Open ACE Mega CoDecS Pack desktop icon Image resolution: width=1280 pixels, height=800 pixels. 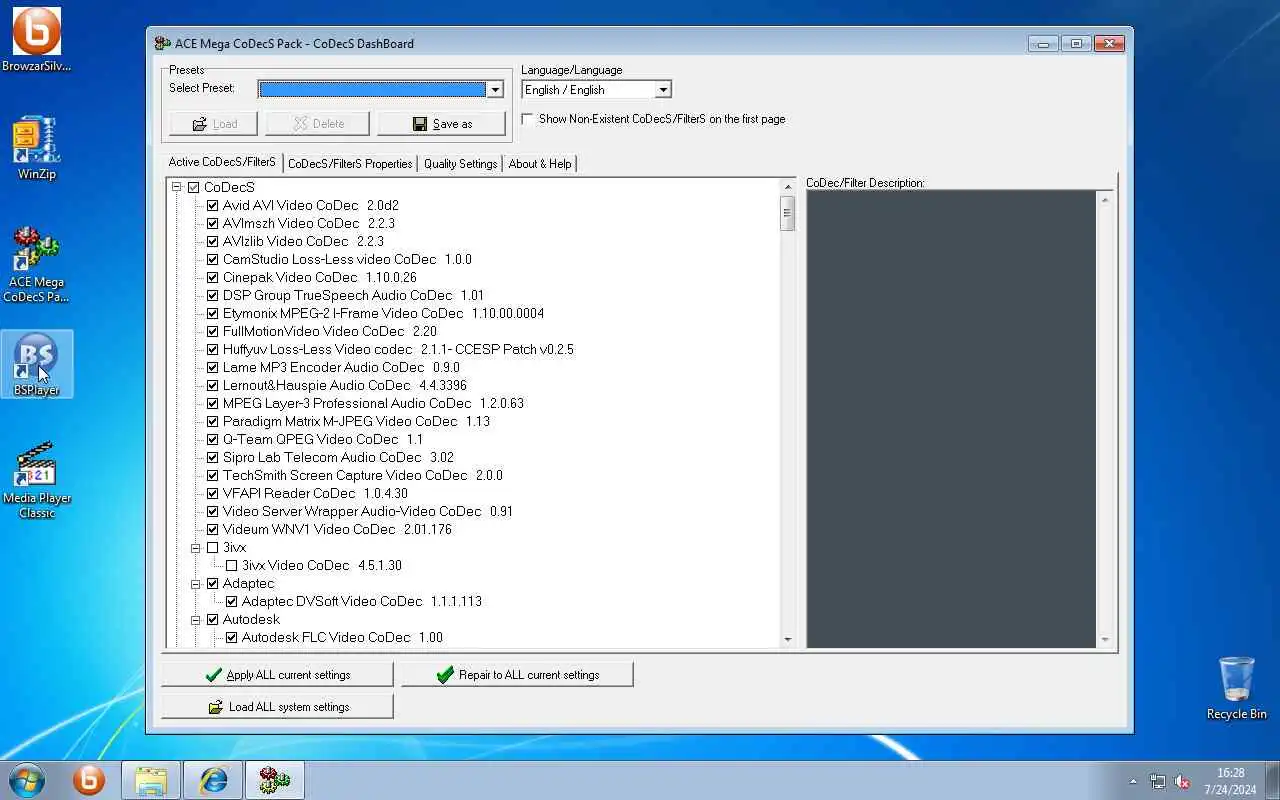[x=36, y=264]
